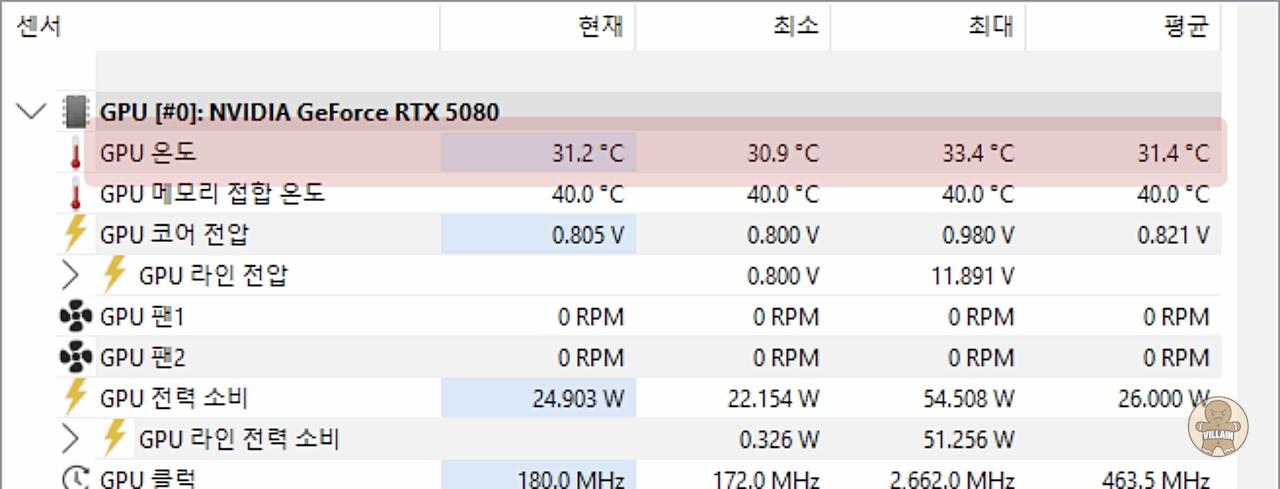Click the minimum power value 22.154 W
Image resolution: width=1280 pixels, height=489 pixels.
pyautogui.click(x=773, y=399)
